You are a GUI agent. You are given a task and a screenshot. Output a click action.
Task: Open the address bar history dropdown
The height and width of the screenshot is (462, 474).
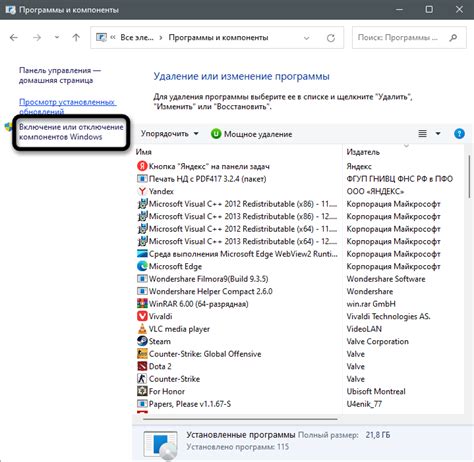click(306, 38)
